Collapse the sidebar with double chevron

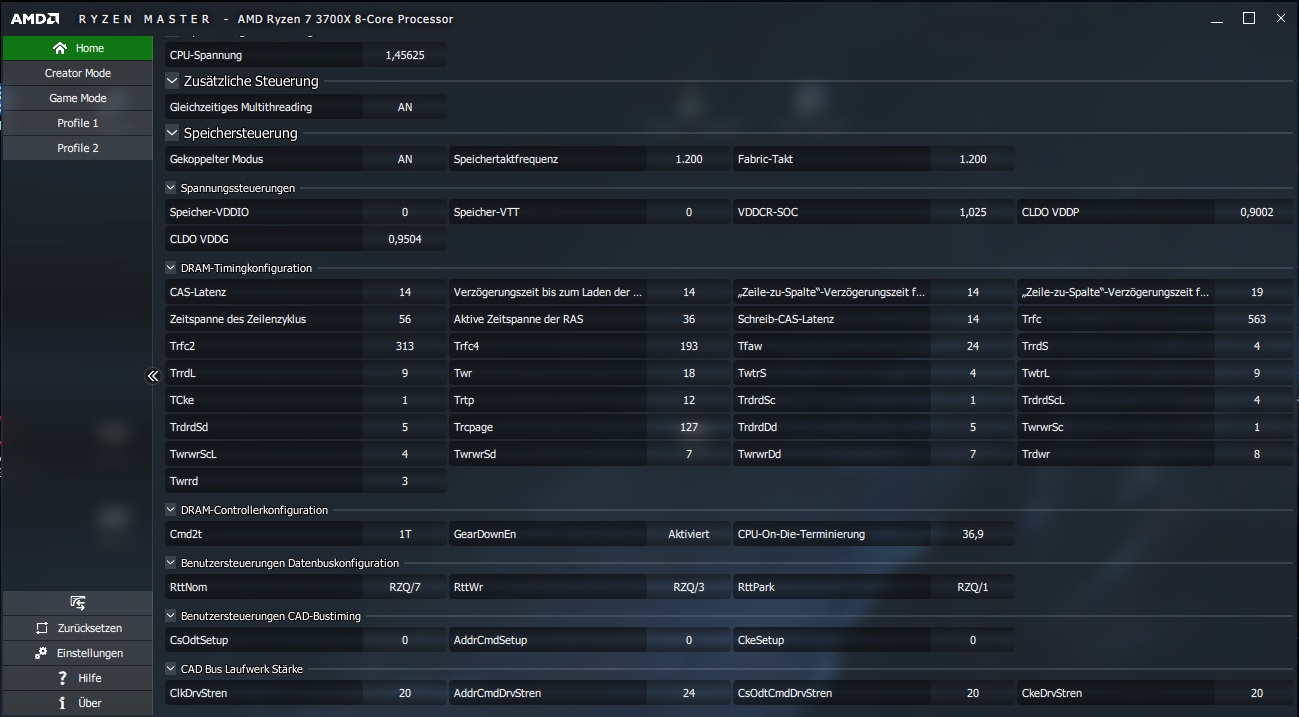[x=153, y=376]
